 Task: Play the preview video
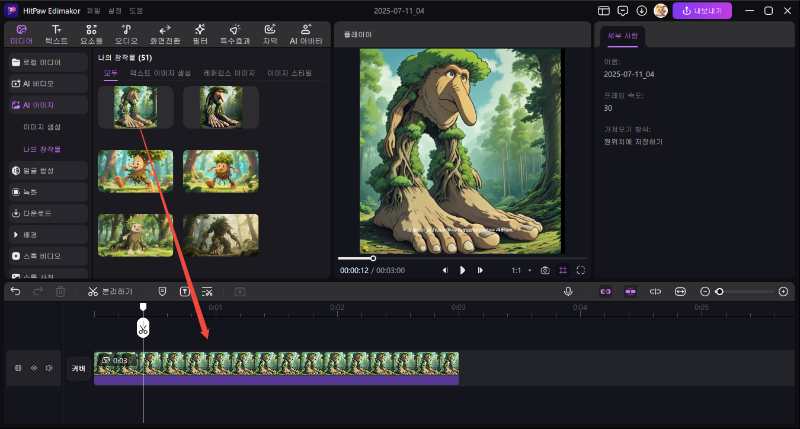462,270
